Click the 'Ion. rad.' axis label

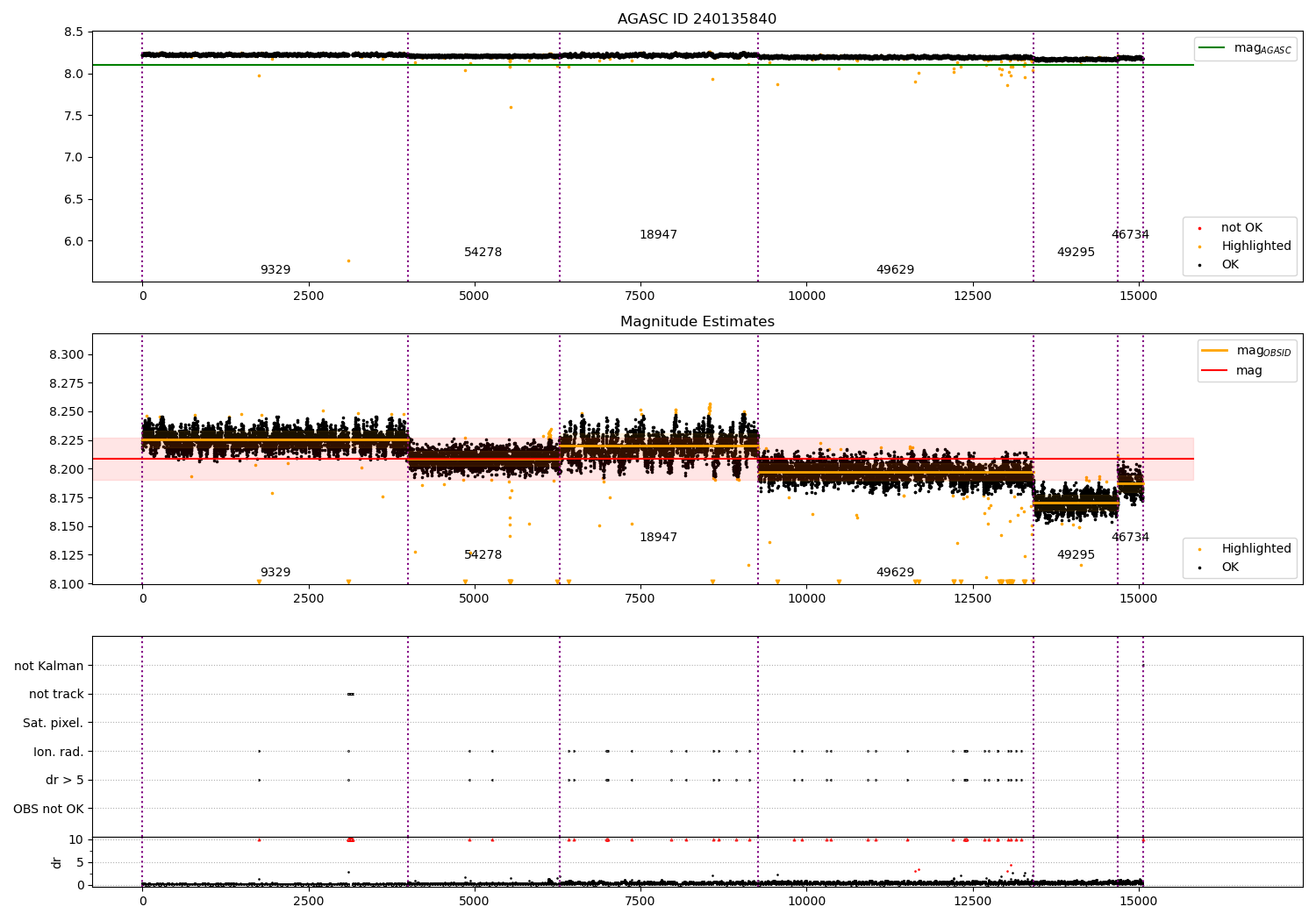pyautogui.click(x=59, y=753)
